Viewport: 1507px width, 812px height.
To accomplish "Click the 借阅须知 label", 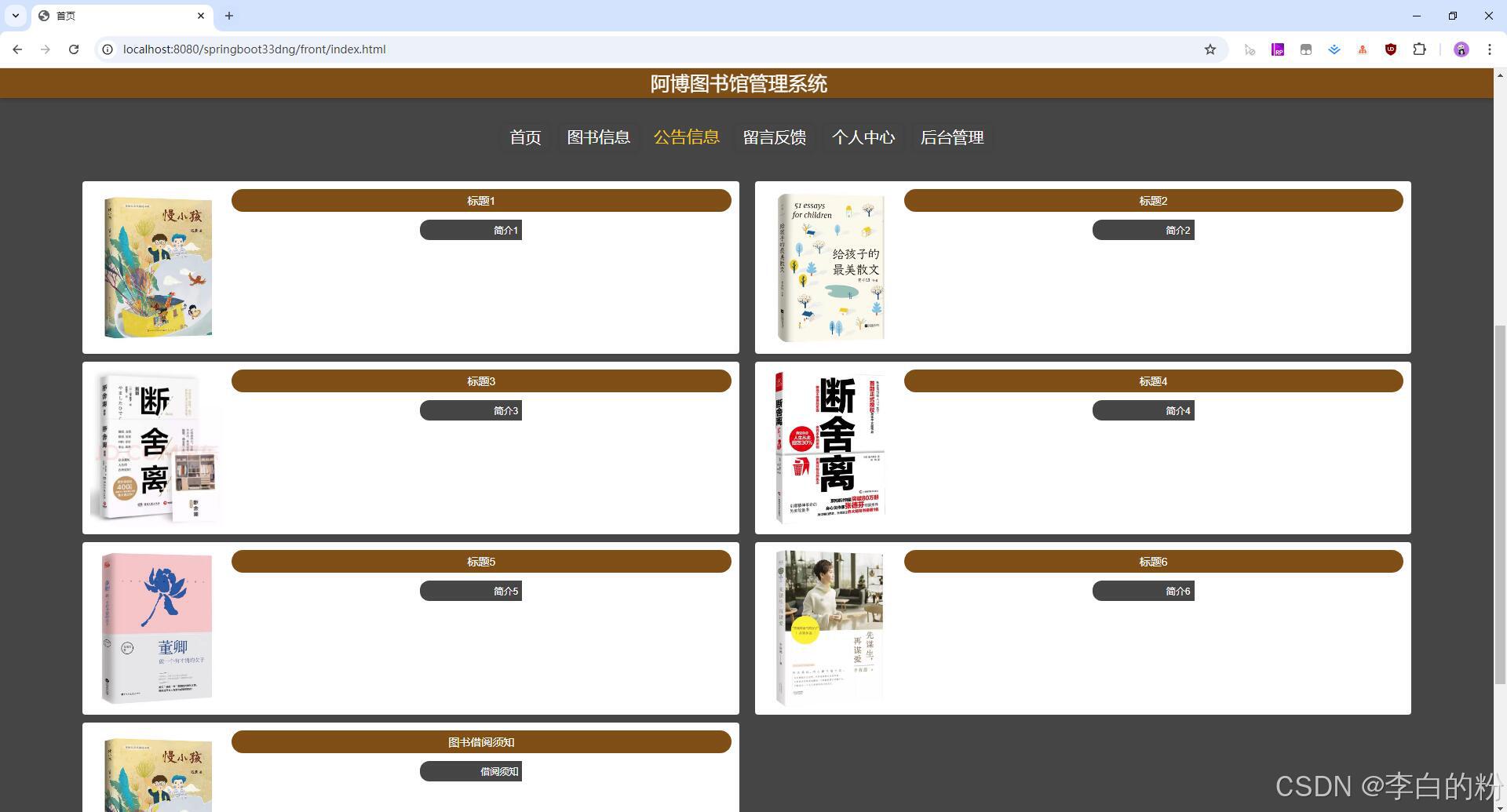I will pyautogui.click(x=471, y=771).
